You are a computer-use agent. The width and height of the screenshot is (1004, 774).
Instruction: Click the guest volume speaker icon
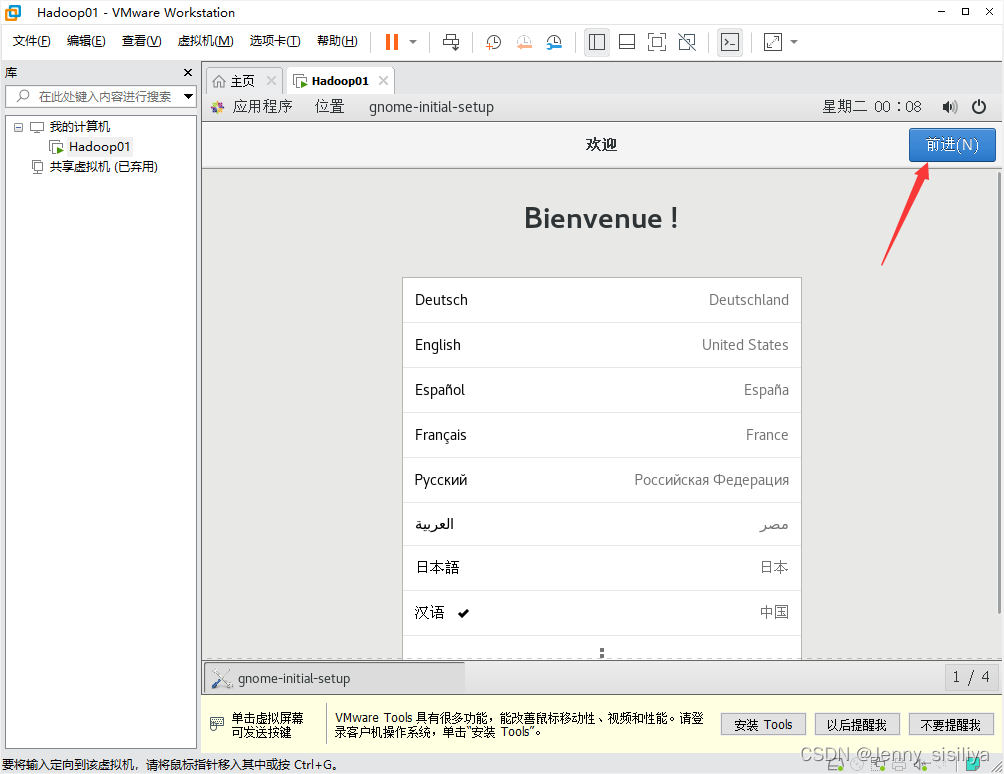pos(950,107)
